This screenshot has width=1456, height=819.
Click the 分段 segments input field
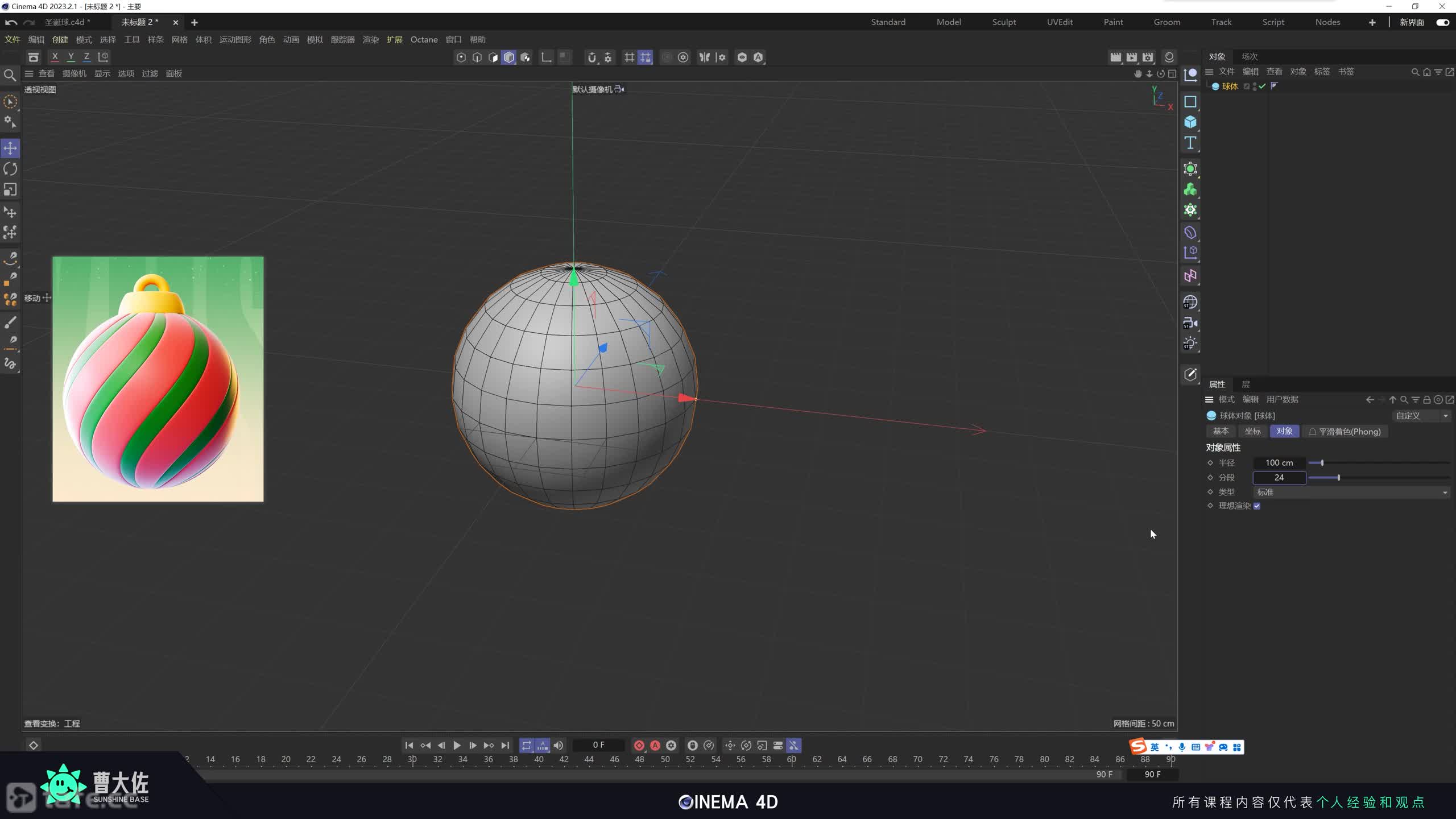pyautogui.click(x=1279, y=478)
